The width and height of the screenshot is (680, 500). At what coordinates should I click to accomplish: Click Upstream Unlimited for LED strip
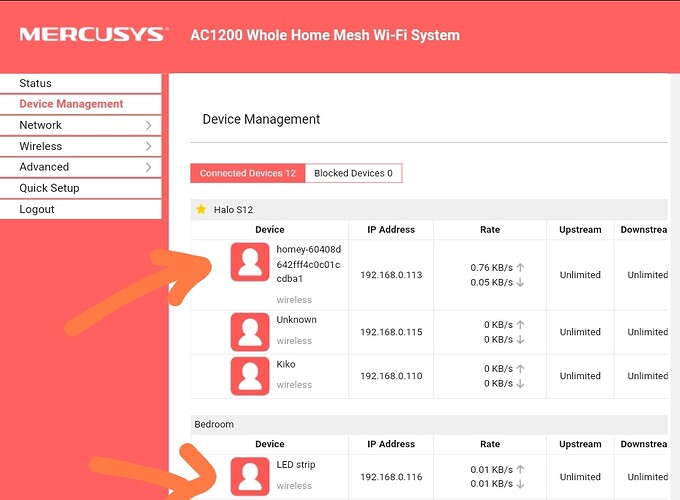[x=580, y=477]
